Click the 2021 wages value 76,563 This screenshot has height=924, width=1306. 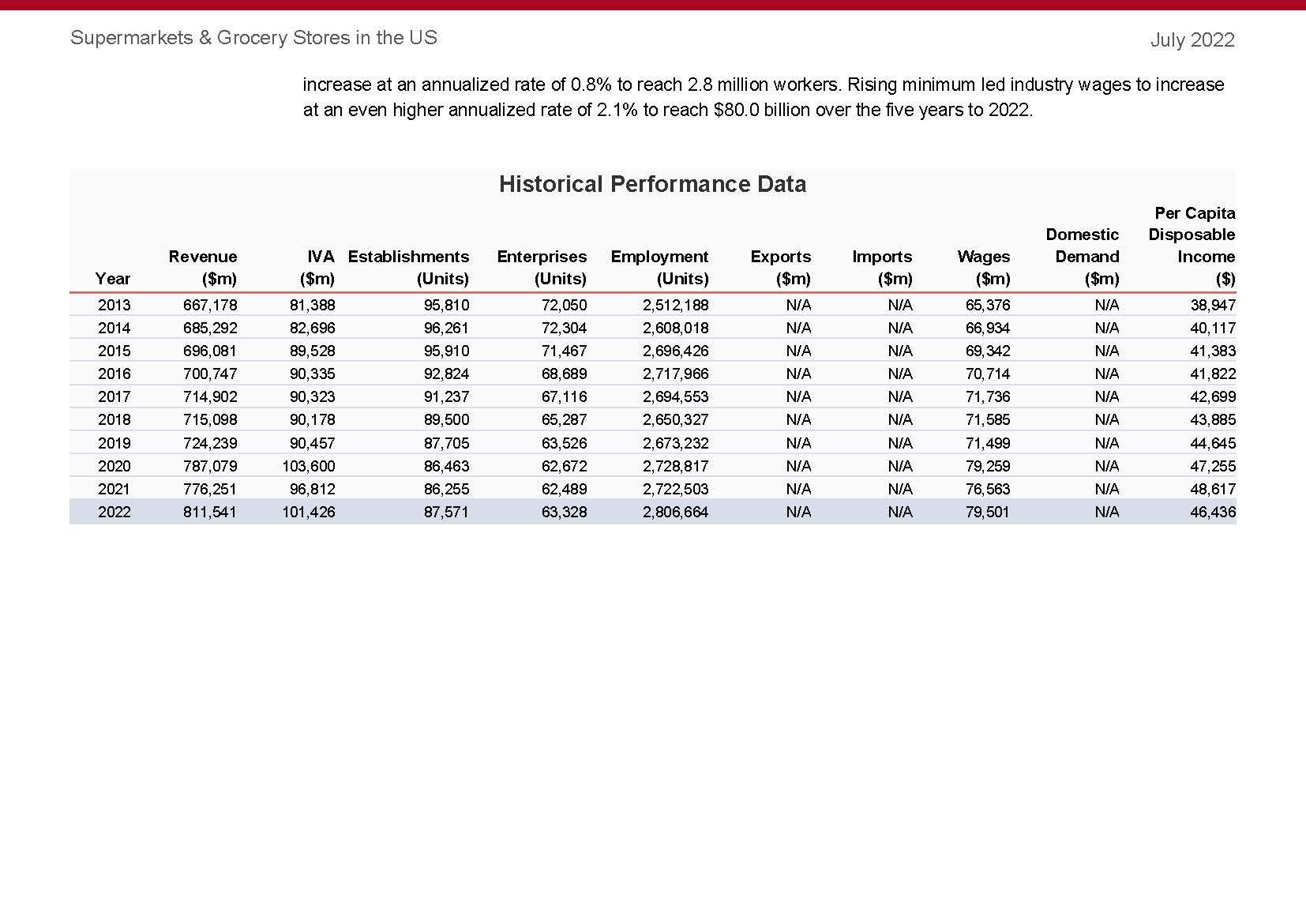pyautogui.click(x=988, y=489)
